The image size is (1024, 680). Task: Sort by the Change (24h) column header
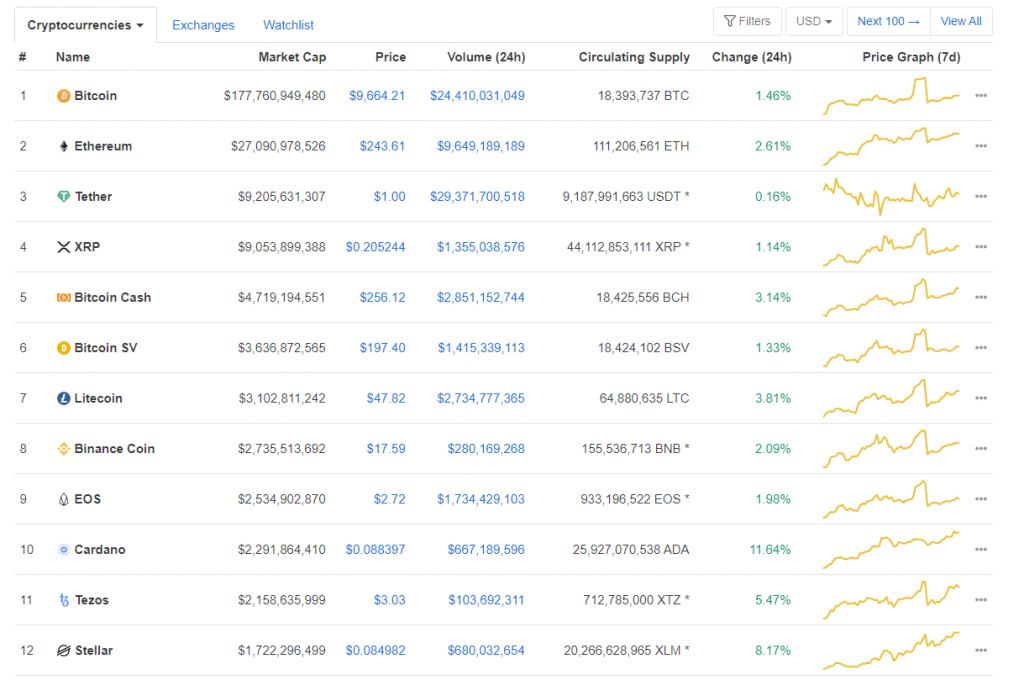[751, 57]
